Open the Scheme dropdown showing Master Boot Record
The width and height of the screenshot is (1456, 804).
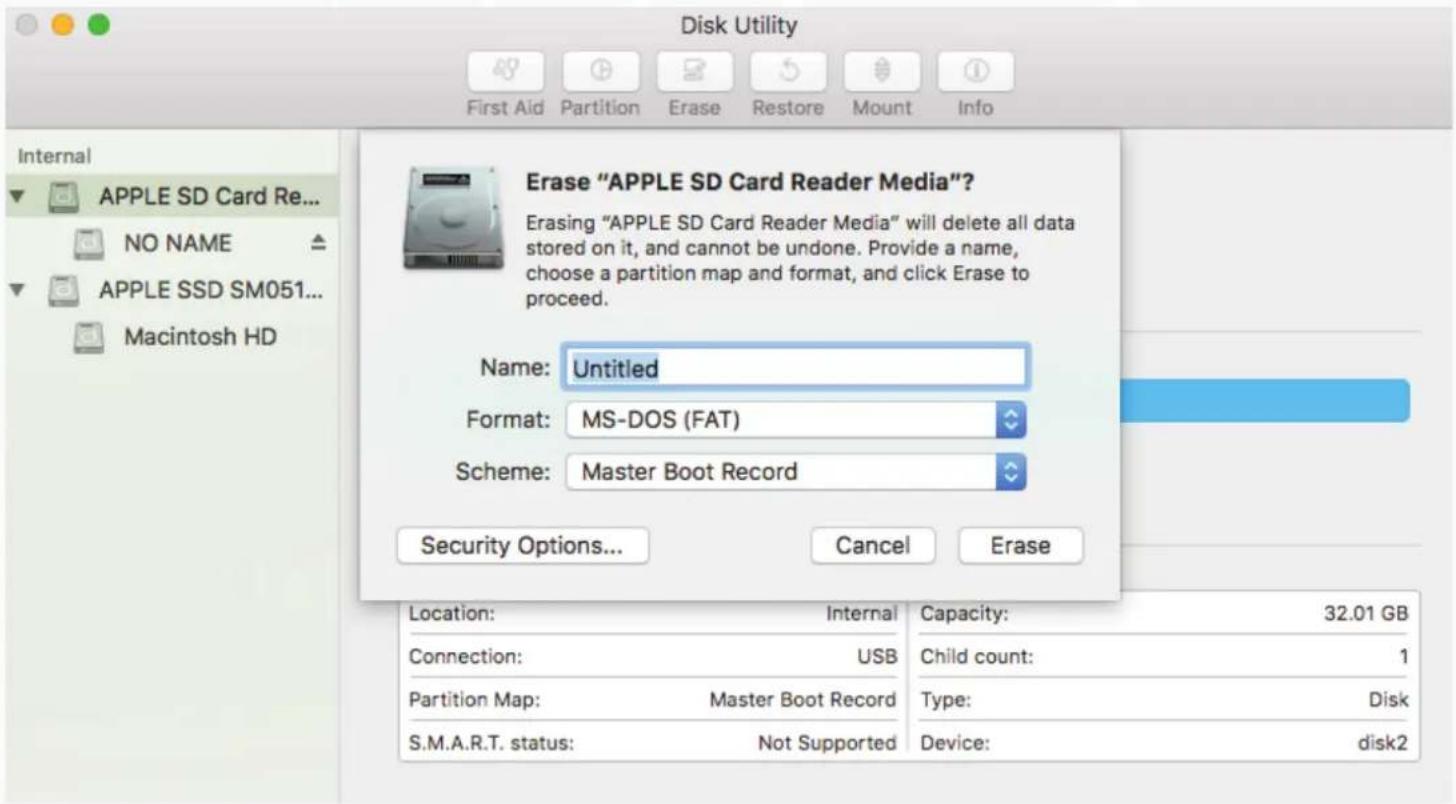pyautogui.click(x=797, y=472)
